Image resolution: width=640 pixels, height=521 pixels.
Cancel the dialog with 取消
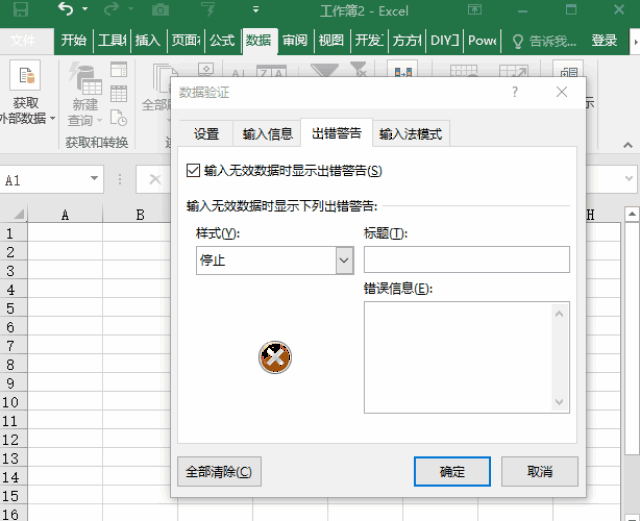click(540, 472)
